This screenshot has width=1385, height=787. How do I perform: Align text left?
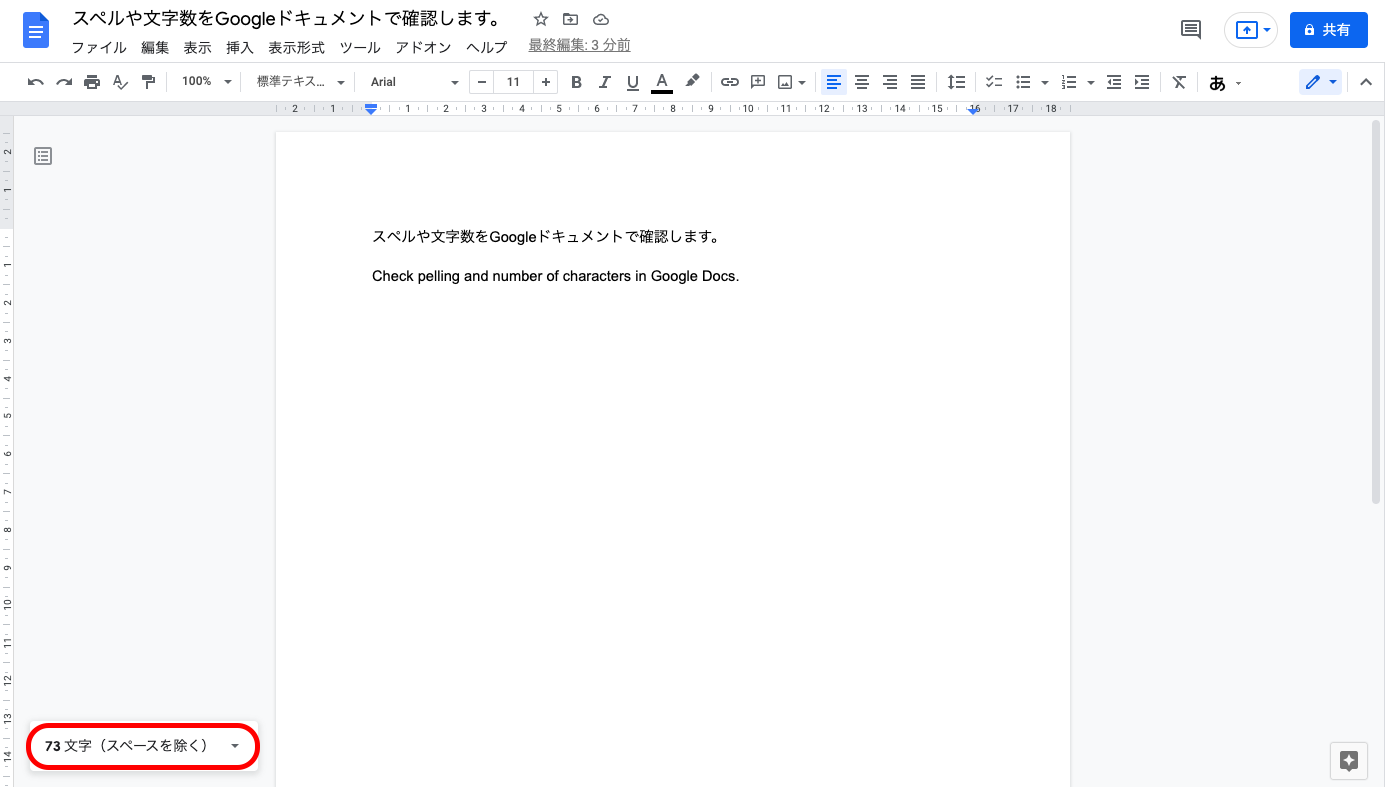click(x=834, y=82)
